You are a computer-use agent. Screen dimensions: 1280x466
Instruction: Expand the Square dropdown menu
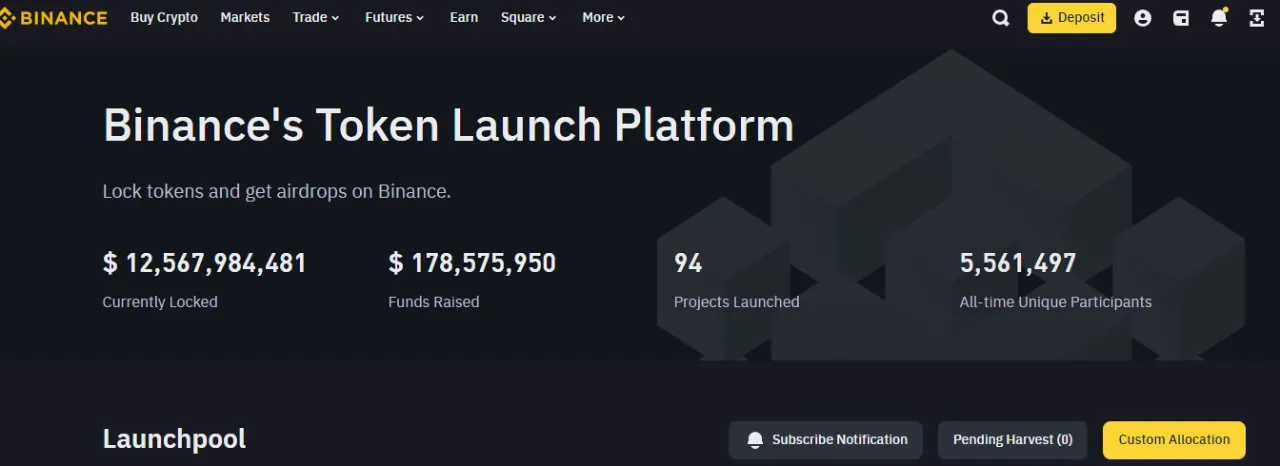[529, 18]
